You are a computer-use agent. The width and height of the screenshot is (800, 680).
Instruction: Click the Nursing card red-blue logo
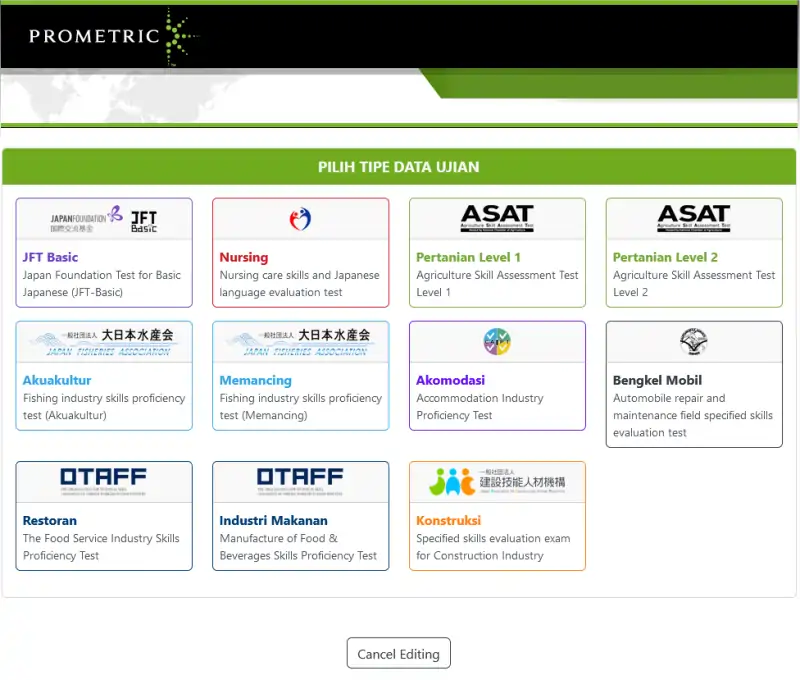pyautogui.click(x=301, y=219)
